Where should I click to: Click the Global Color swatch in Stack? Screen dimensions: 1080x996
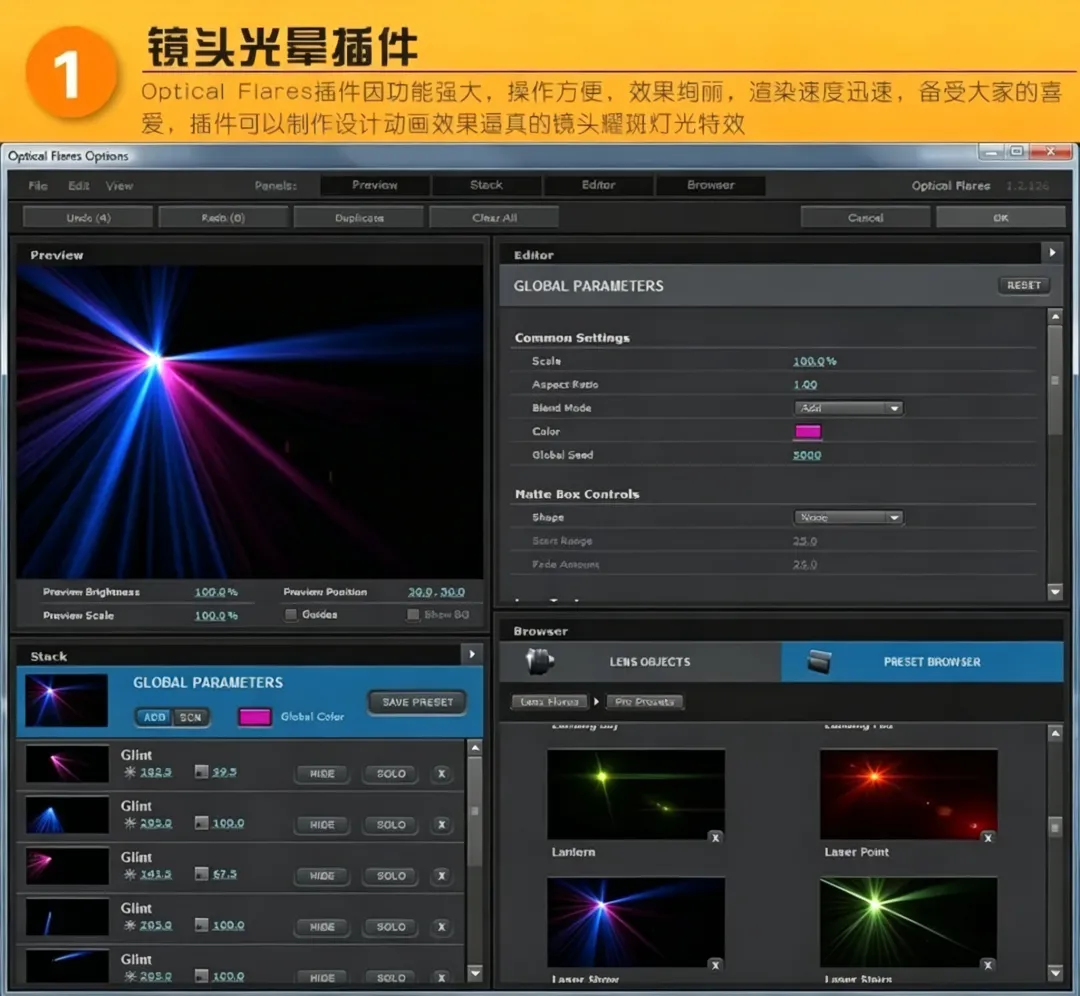pos(255,717)
